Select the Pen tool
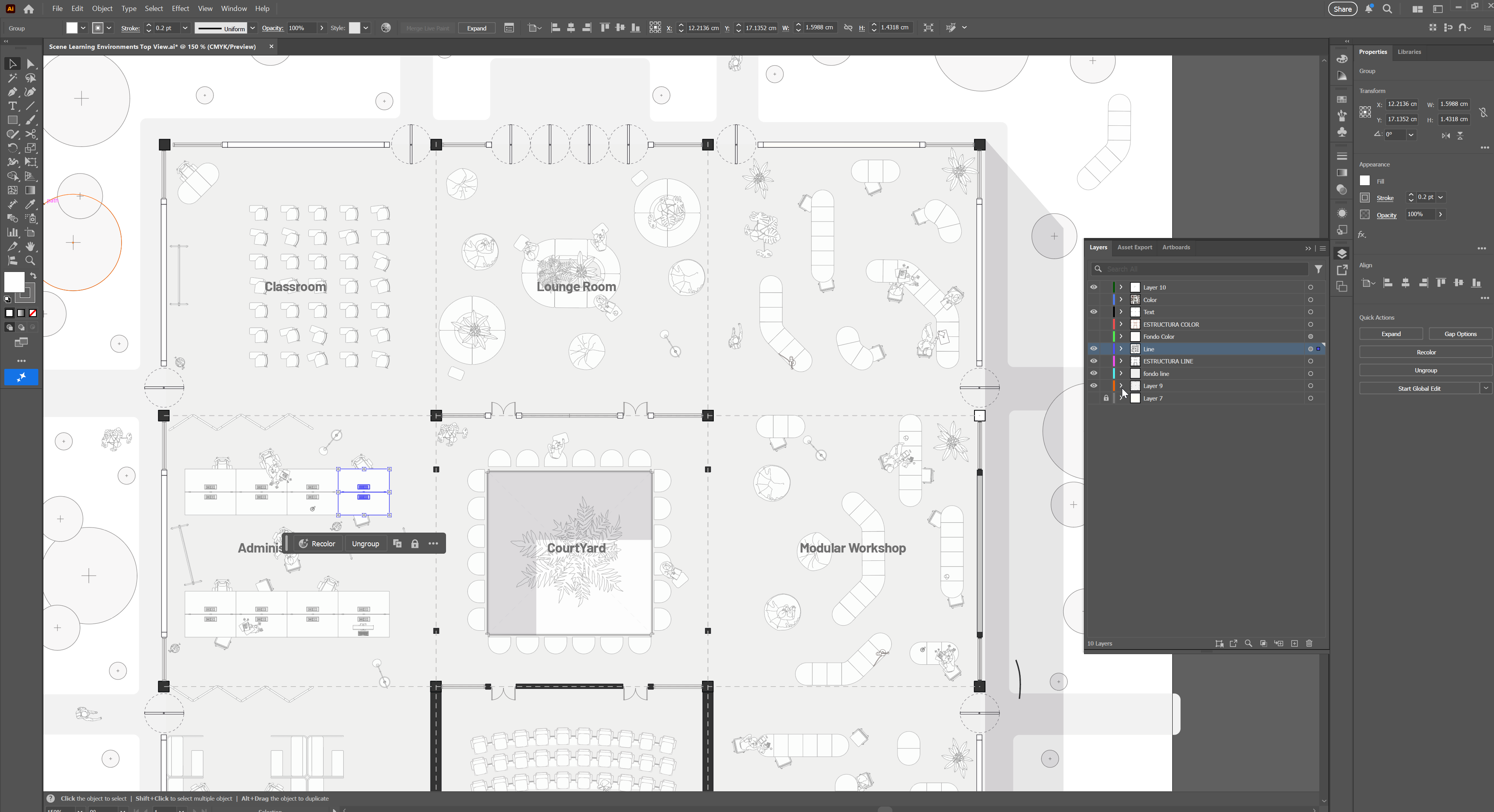This screenshot has width=1494, height=812. tap(12, 91)
